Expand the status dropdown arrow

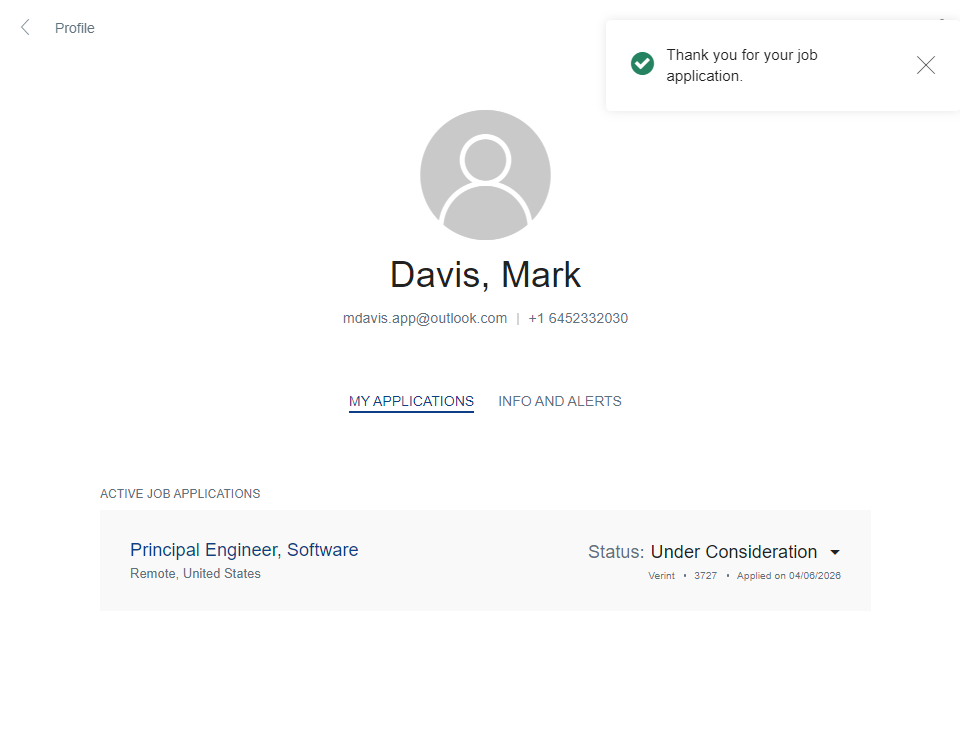[835, 552]
